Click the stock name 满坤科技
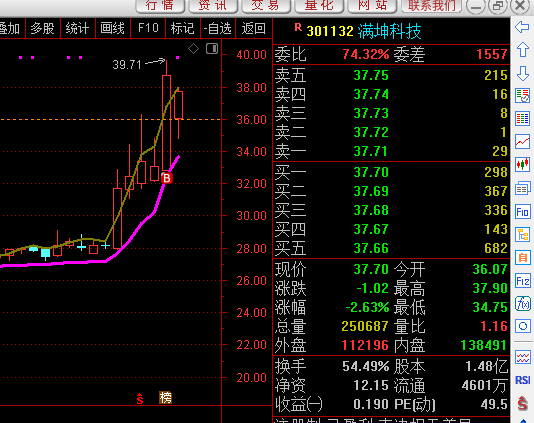Viewport: 534px width, 423px height. click(x=390, y=32)
